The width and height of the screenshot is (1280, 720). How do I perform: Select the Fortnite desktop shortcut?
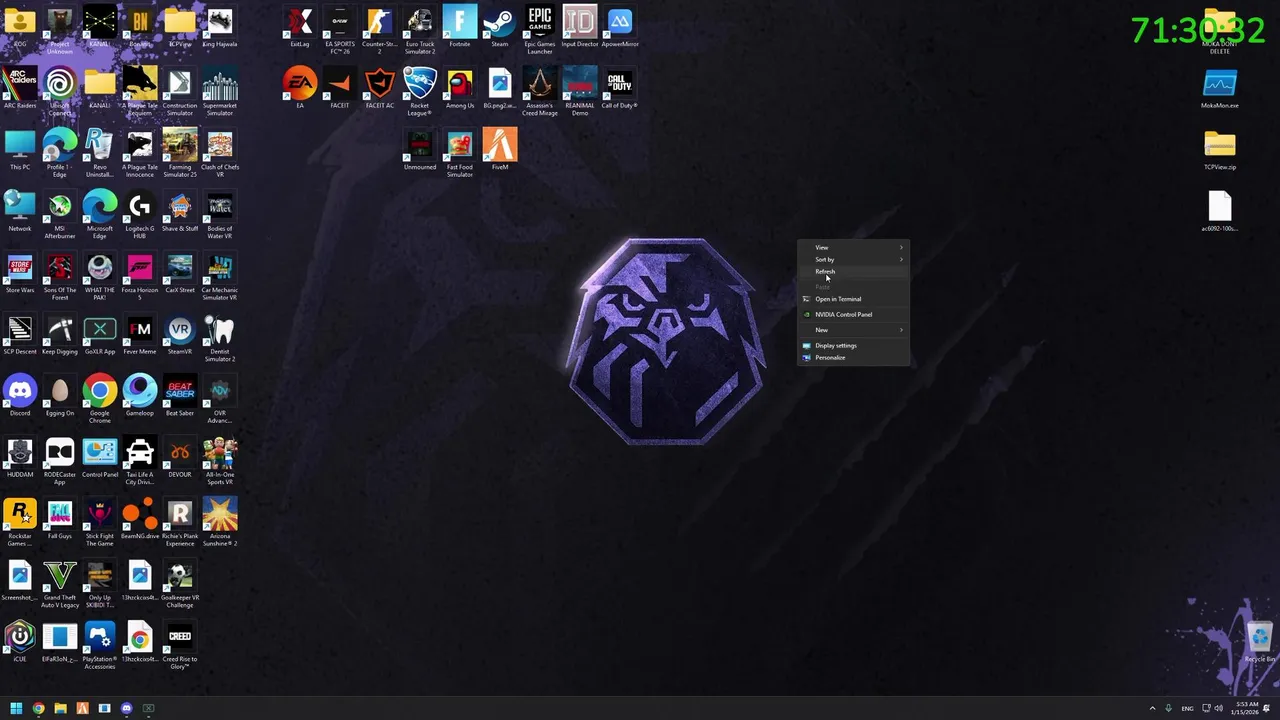pyautogui.click(x=460, y=27)
